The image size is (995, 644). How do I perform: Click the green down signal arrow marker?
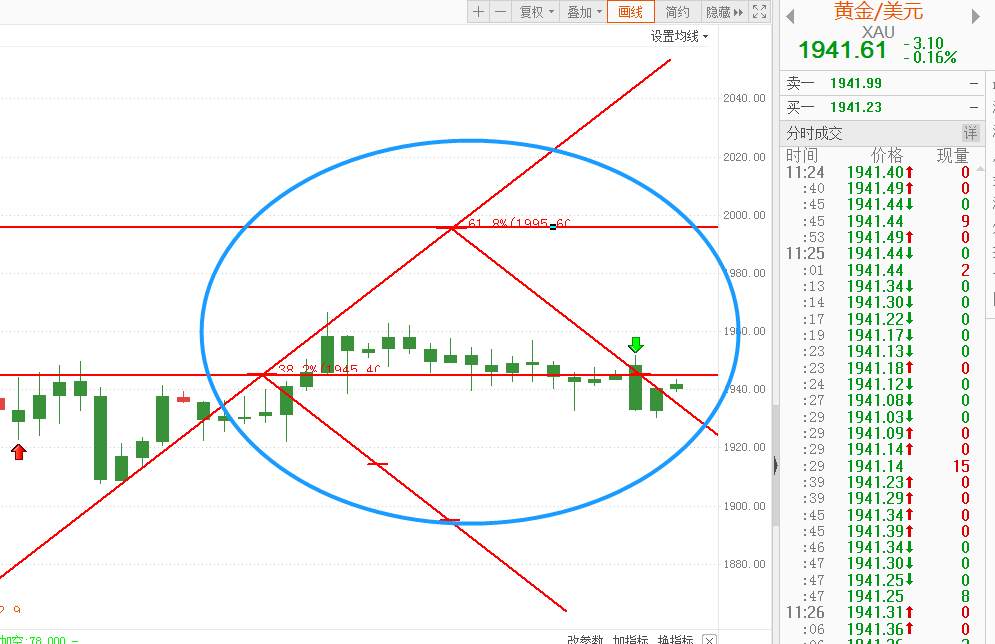point(635,345)
